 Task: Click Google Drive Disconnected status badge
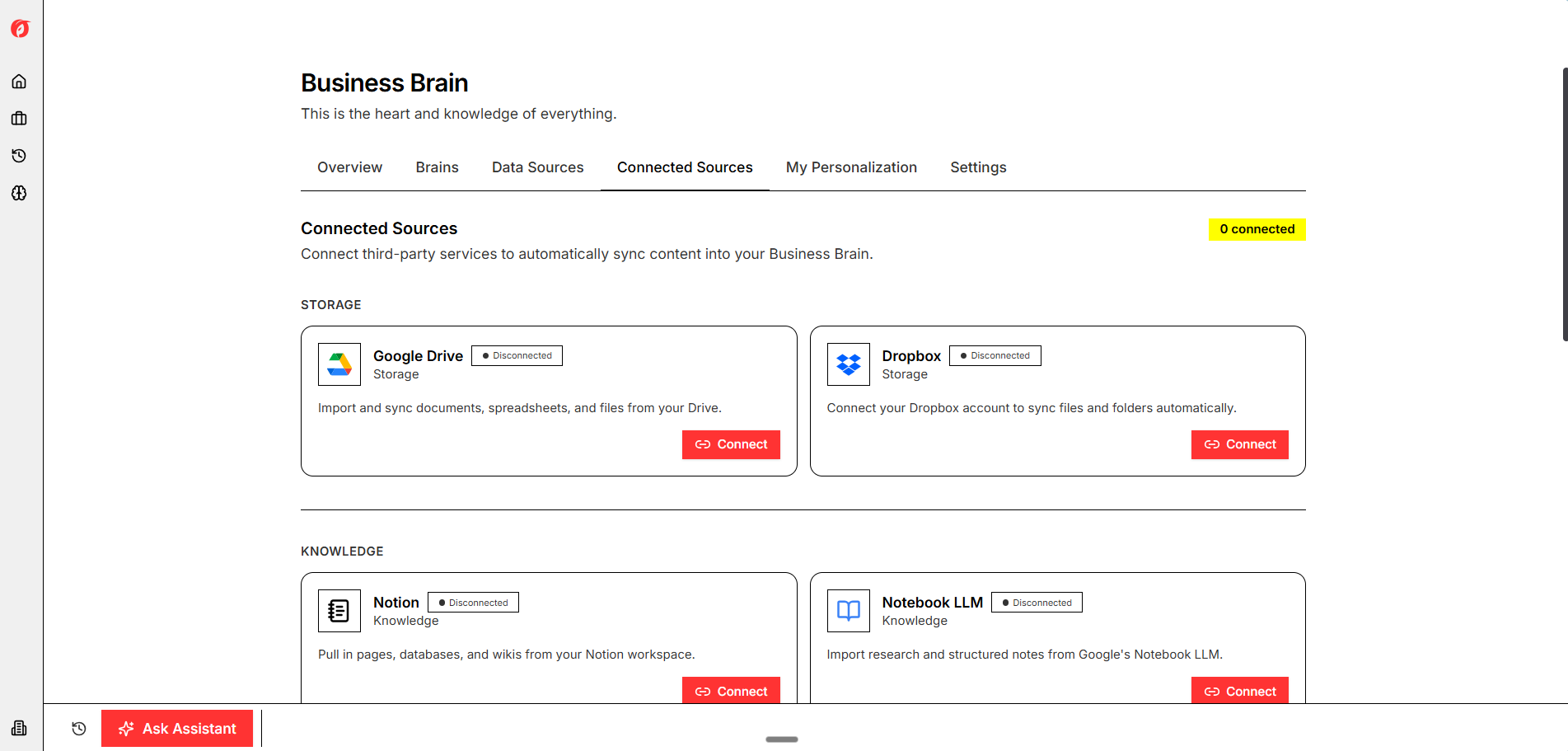(x=517, y=356)
